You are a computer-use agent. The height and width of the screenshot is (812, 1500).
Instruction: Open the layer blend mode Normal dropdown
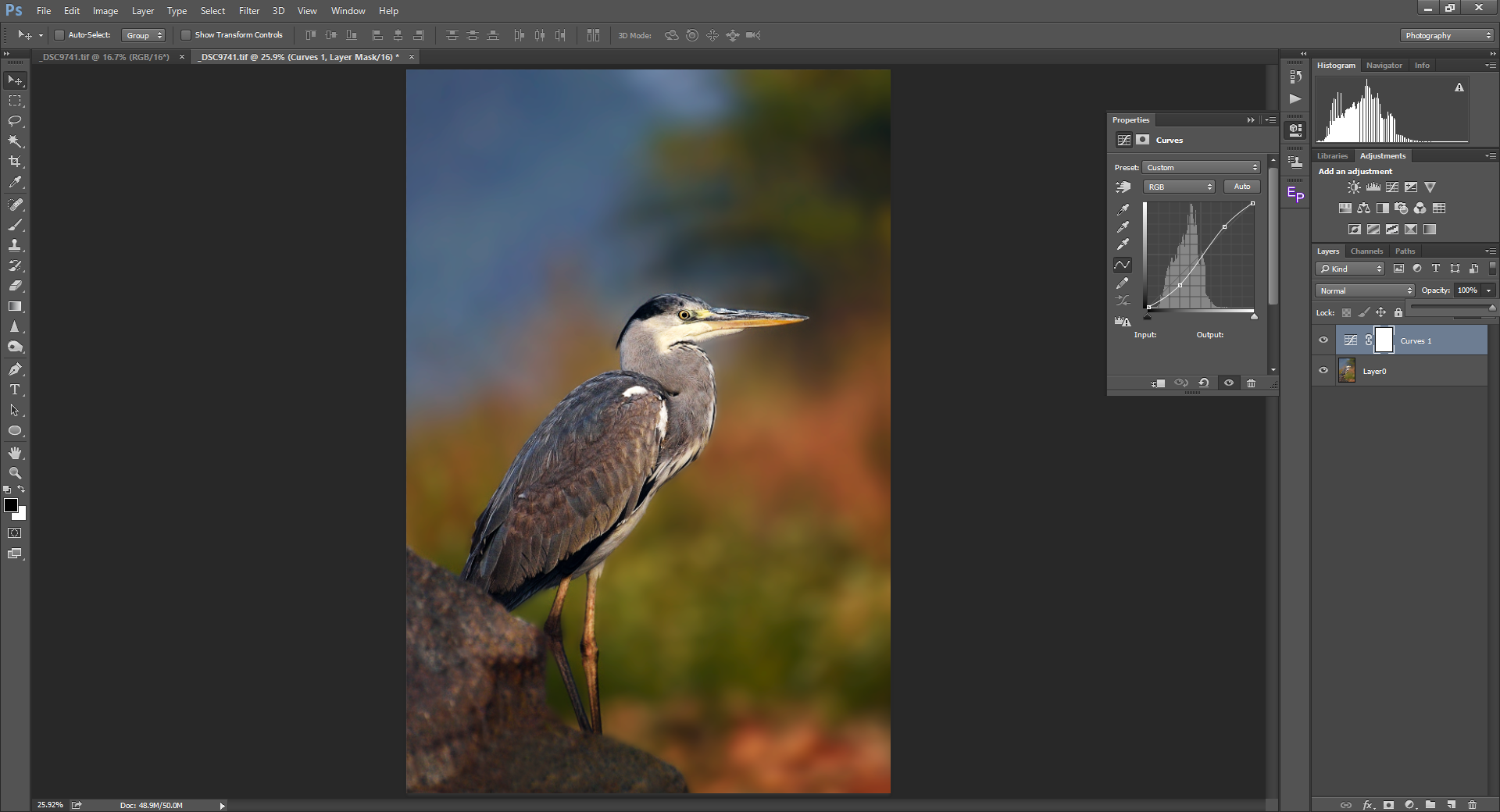tap(1365, 290)
